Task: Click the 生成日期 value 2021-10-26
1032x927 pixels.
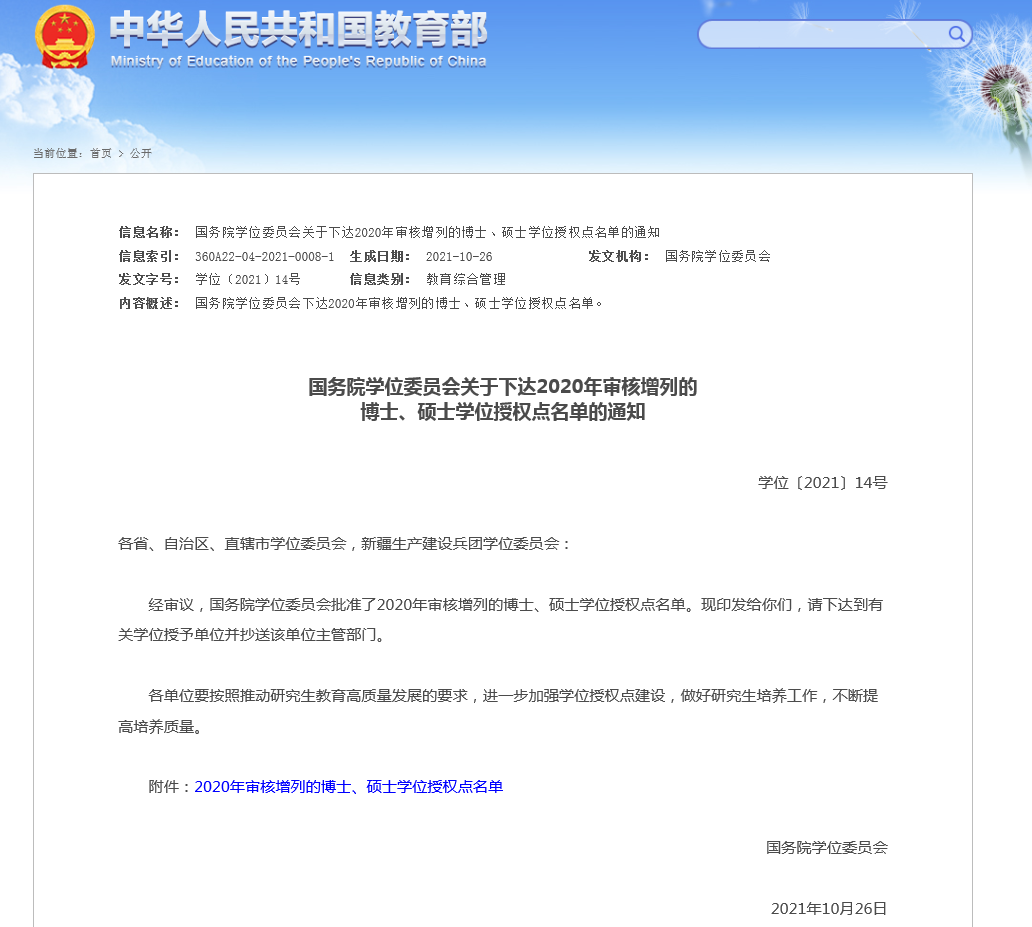Action: click(459, 256)
